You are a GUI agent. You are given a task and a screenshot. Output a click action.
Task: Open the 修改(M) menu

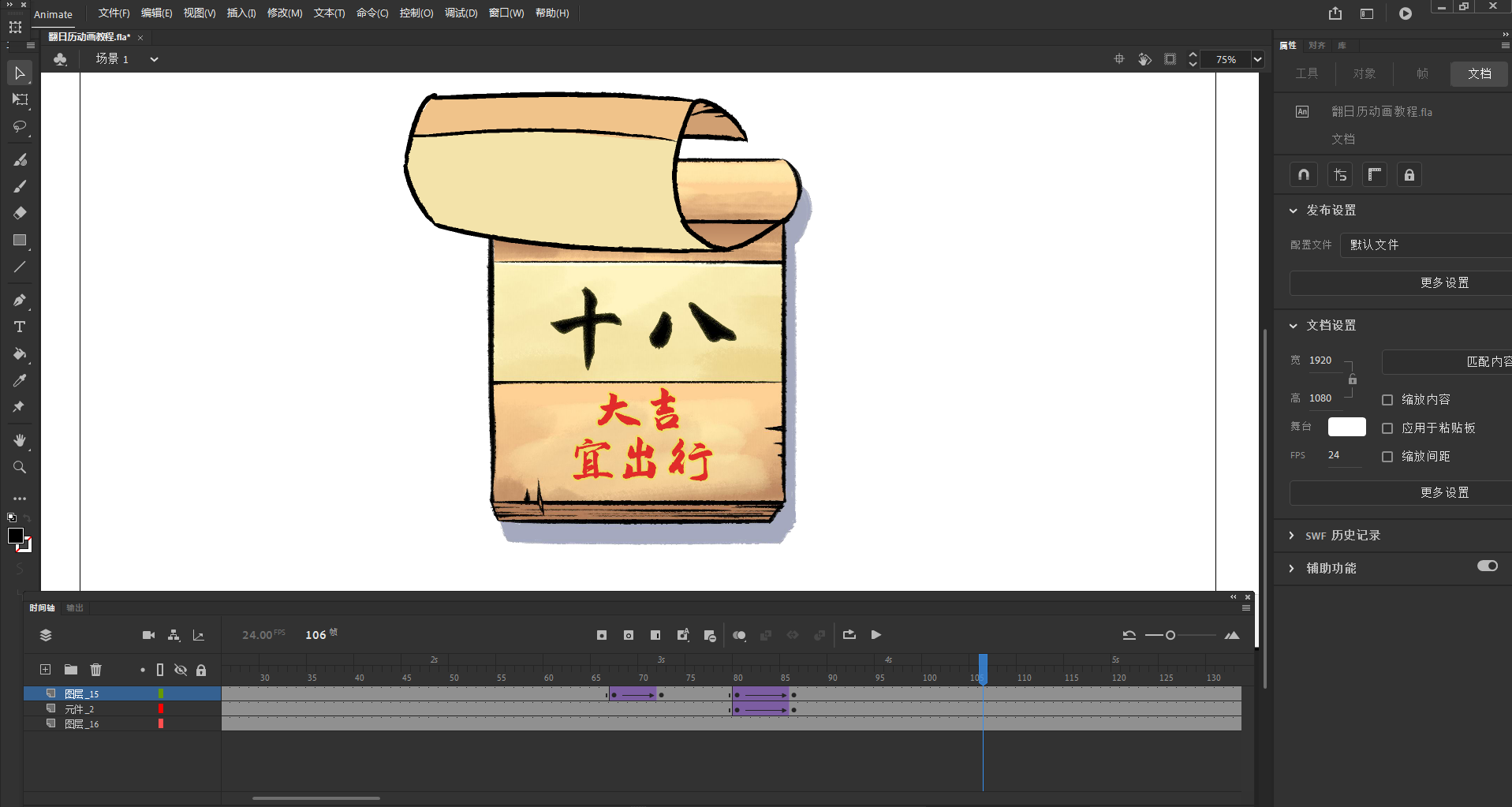pos(285,13)
